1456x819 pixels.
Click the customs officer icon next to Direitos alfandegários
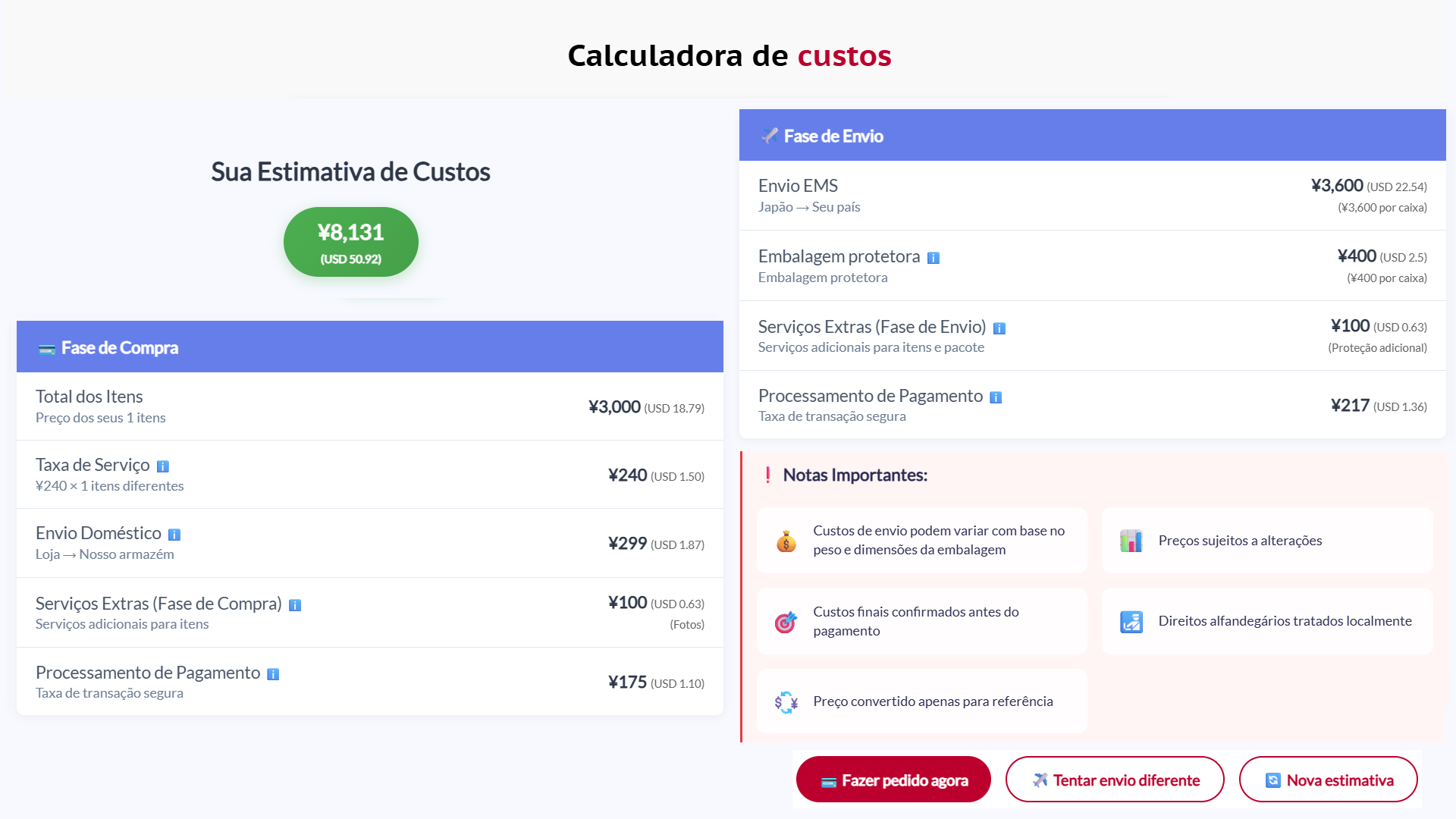[1131, 621]
